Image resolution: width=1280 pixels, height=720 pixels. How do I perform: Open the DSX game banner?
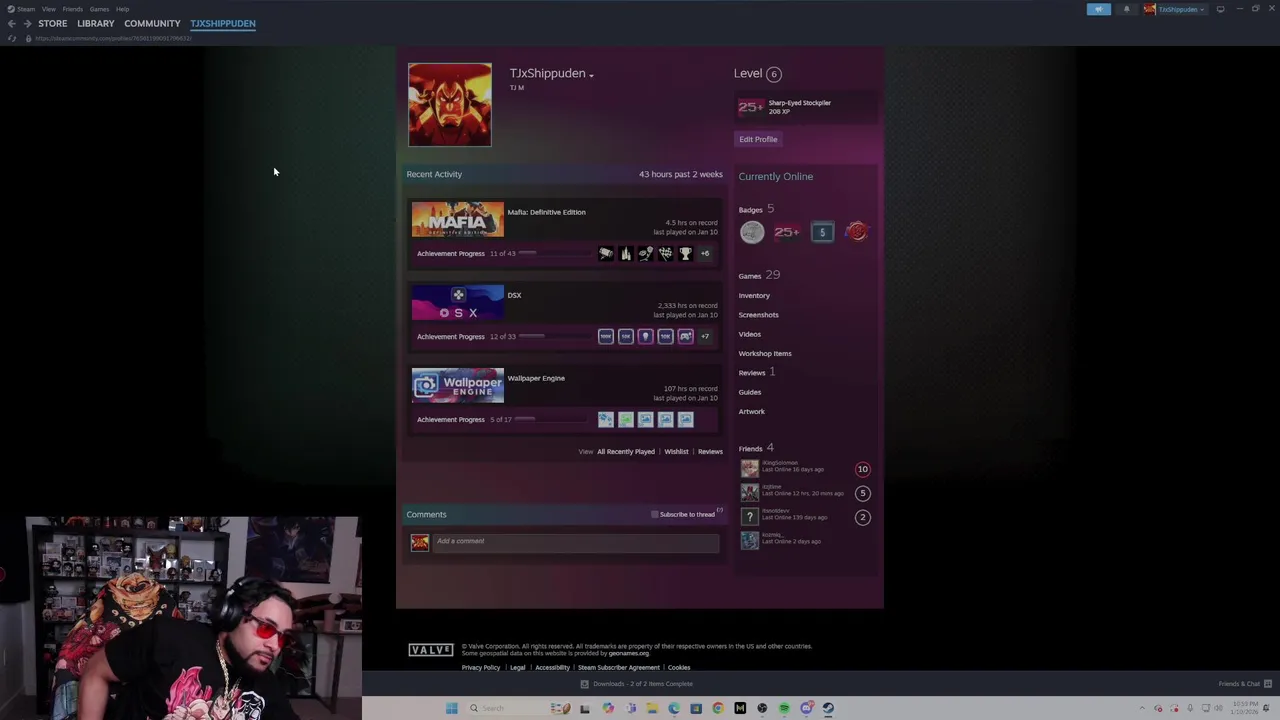click(x=458, y=302)
